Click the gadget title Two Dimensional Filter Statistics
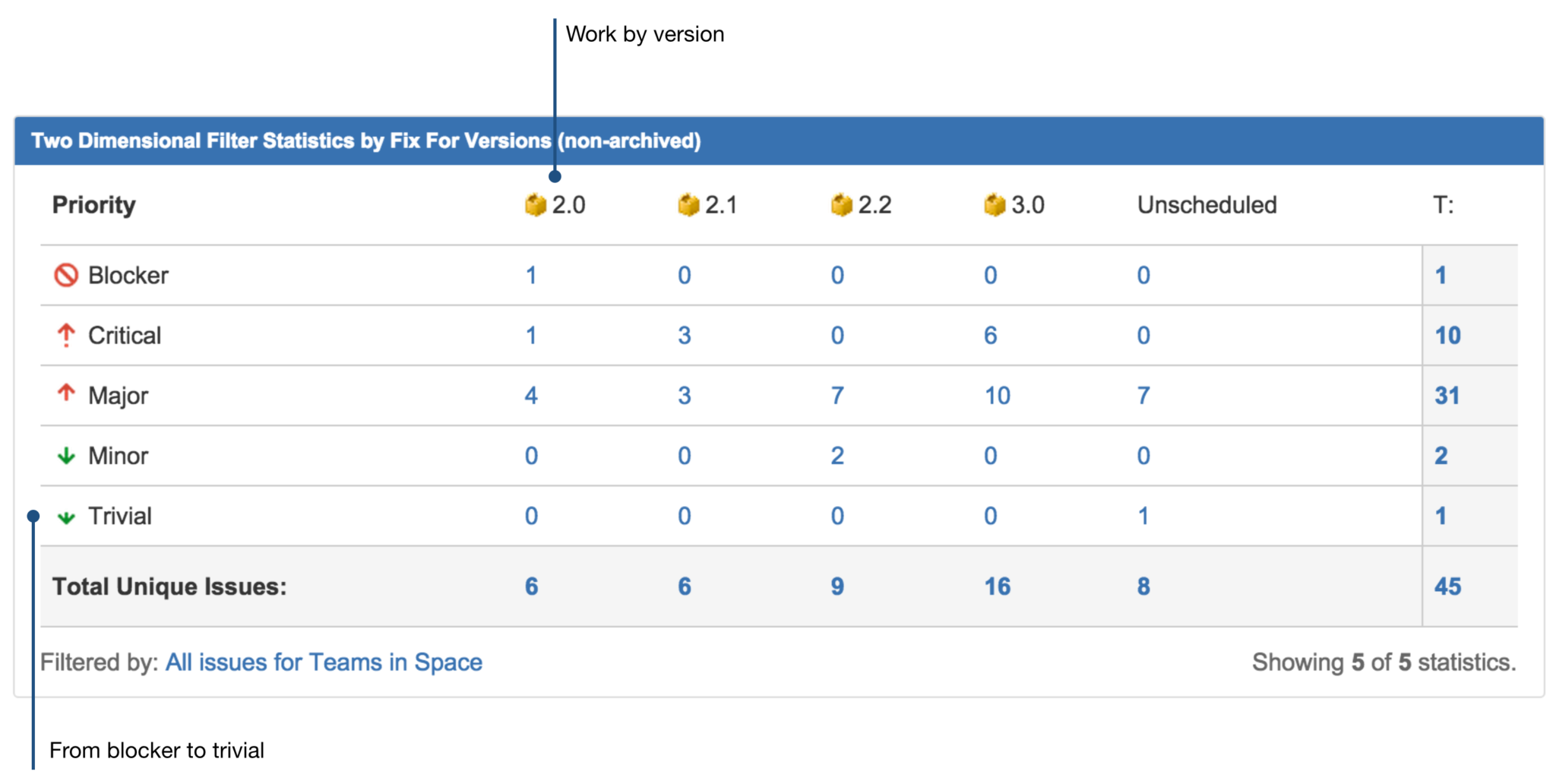 click(366, 141)
